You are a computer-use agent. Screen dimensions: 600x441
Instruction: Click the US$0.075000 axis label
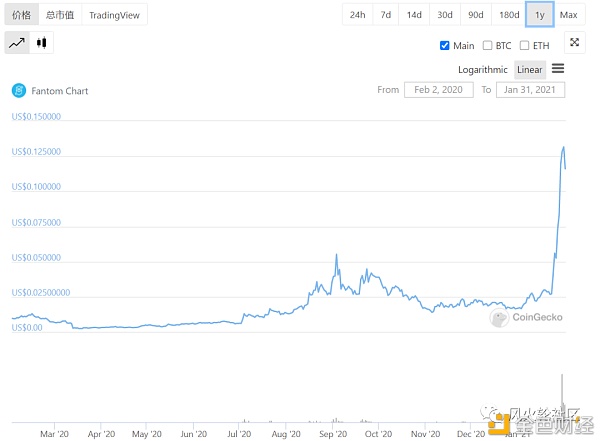[36, 222]
